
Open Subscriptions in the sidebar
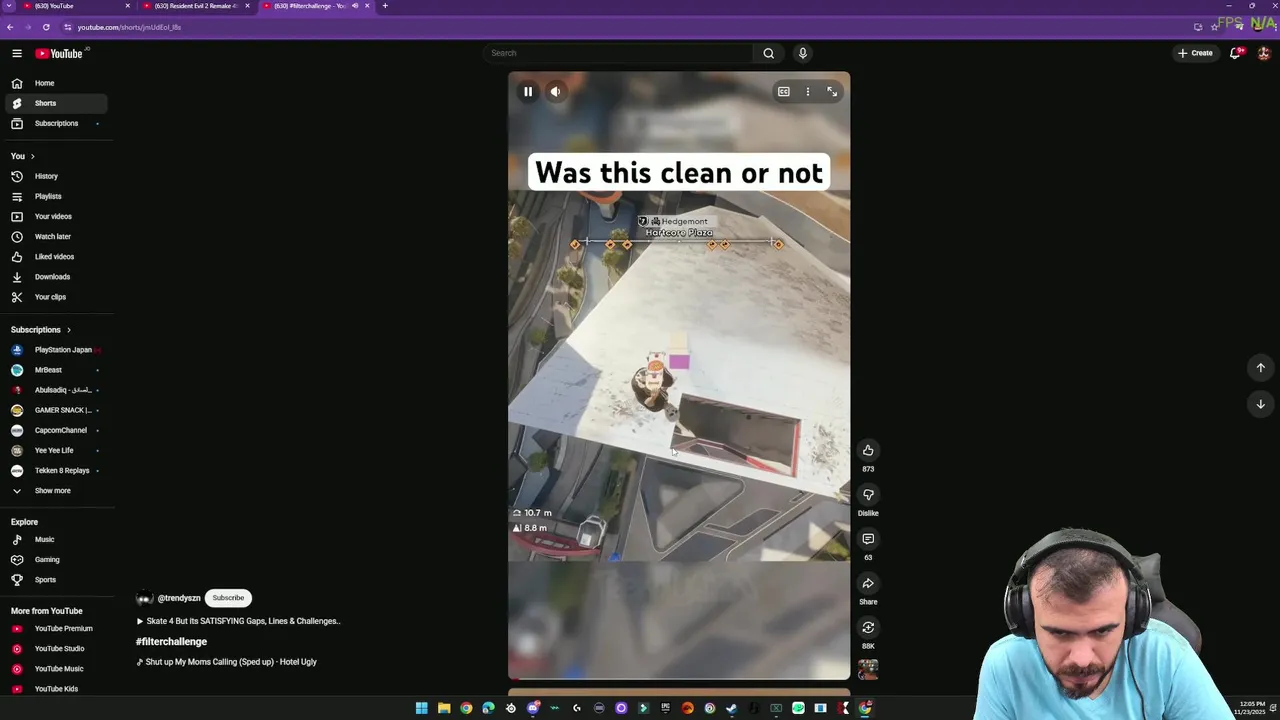pos(54,123)
